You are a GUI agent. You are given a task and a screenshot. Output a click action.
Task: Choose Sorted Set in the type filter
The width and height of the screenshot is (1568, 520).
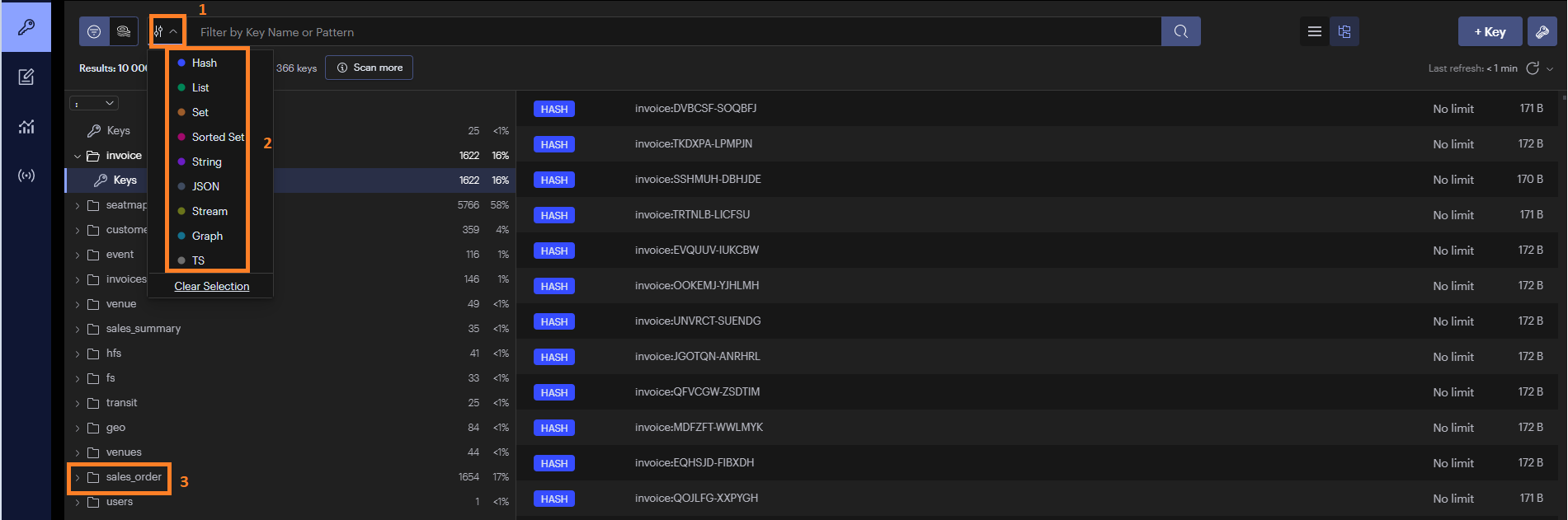tap(218, 137)
